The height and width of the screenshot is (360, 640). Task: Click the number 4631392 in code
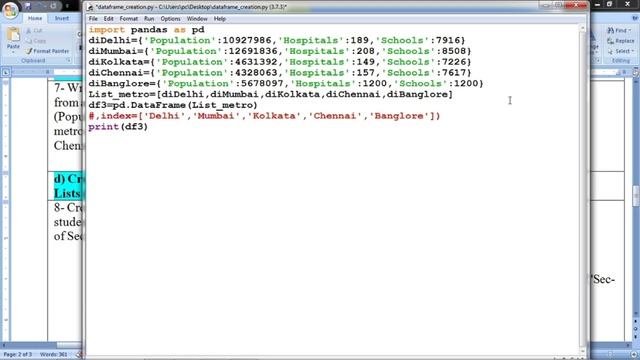256,62
